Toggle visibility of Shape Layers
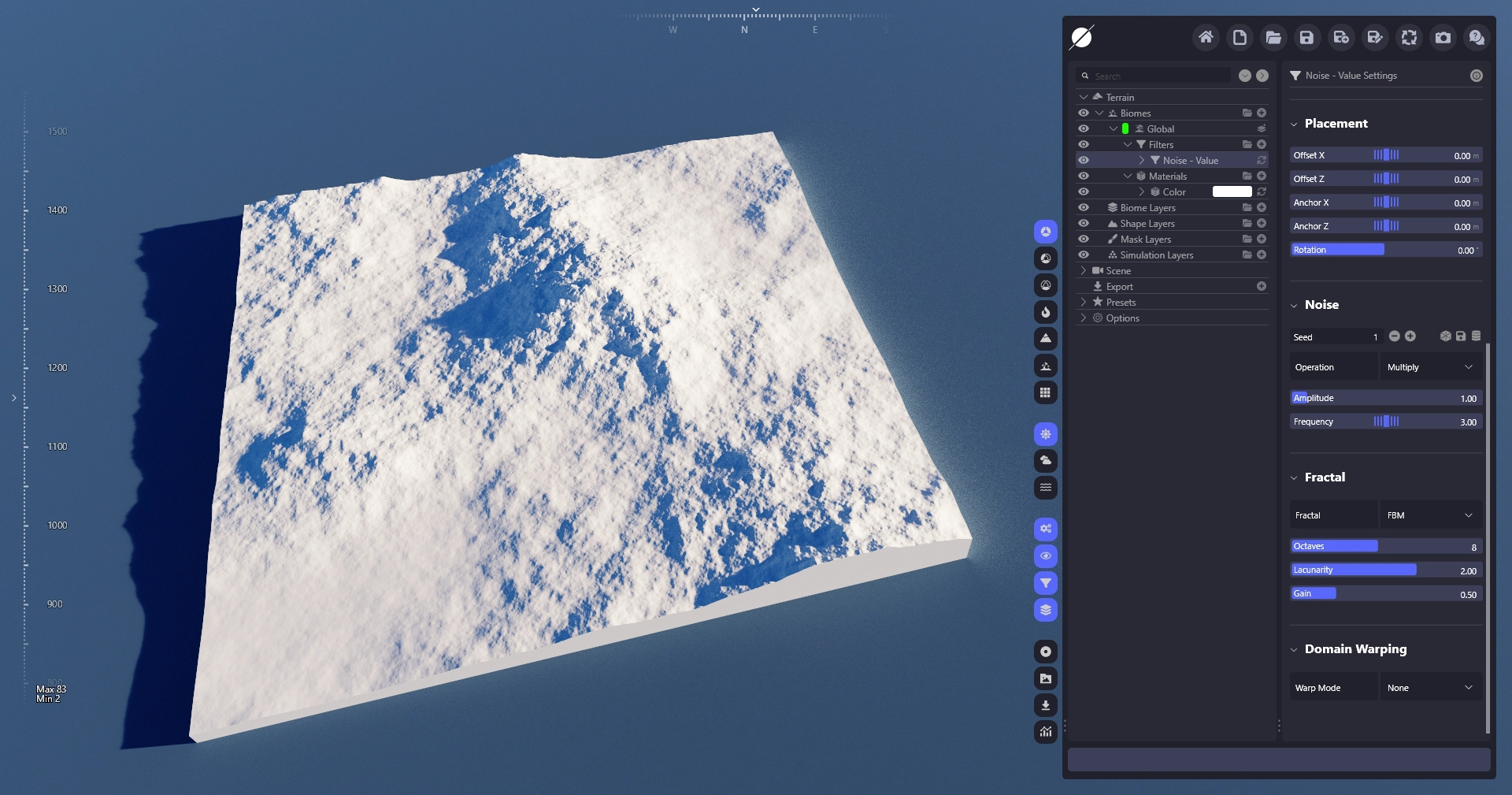The height and width of the screenshot is (795, 1512). tap(1084, 223)
